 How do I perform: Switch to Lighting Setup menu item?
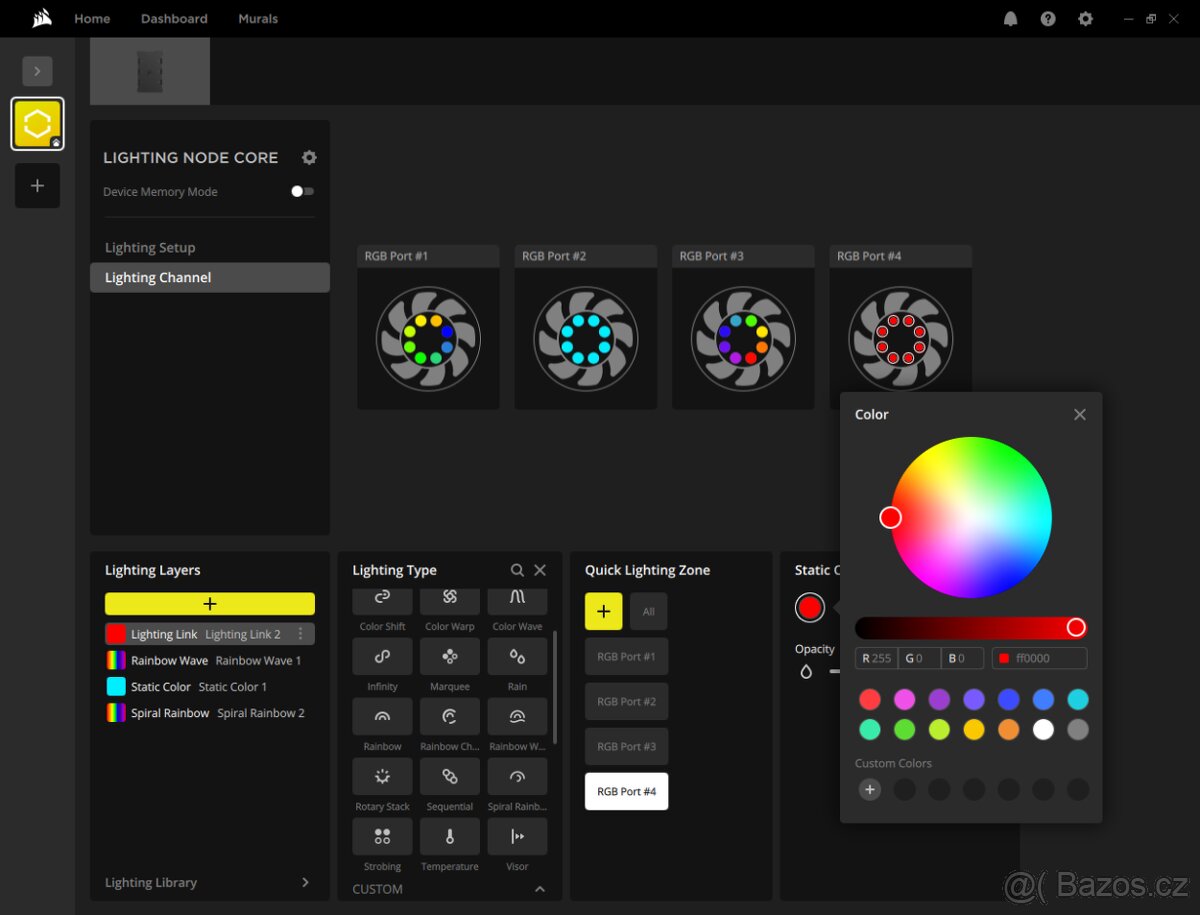(150, 248)
